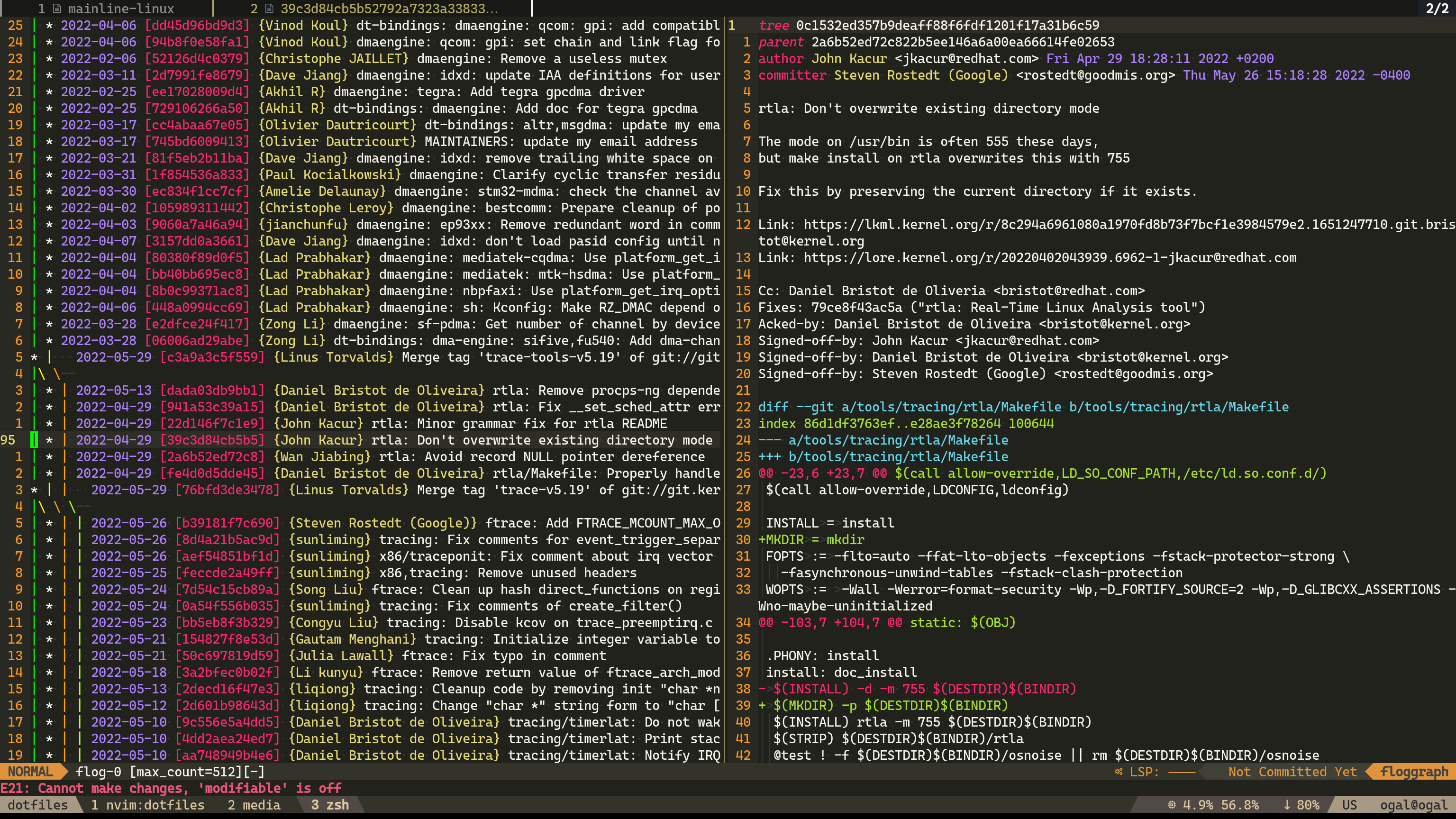
Task: Select merge commit 76bfd3de3478 trace-v5.19
Action: [x=377, y=490]
